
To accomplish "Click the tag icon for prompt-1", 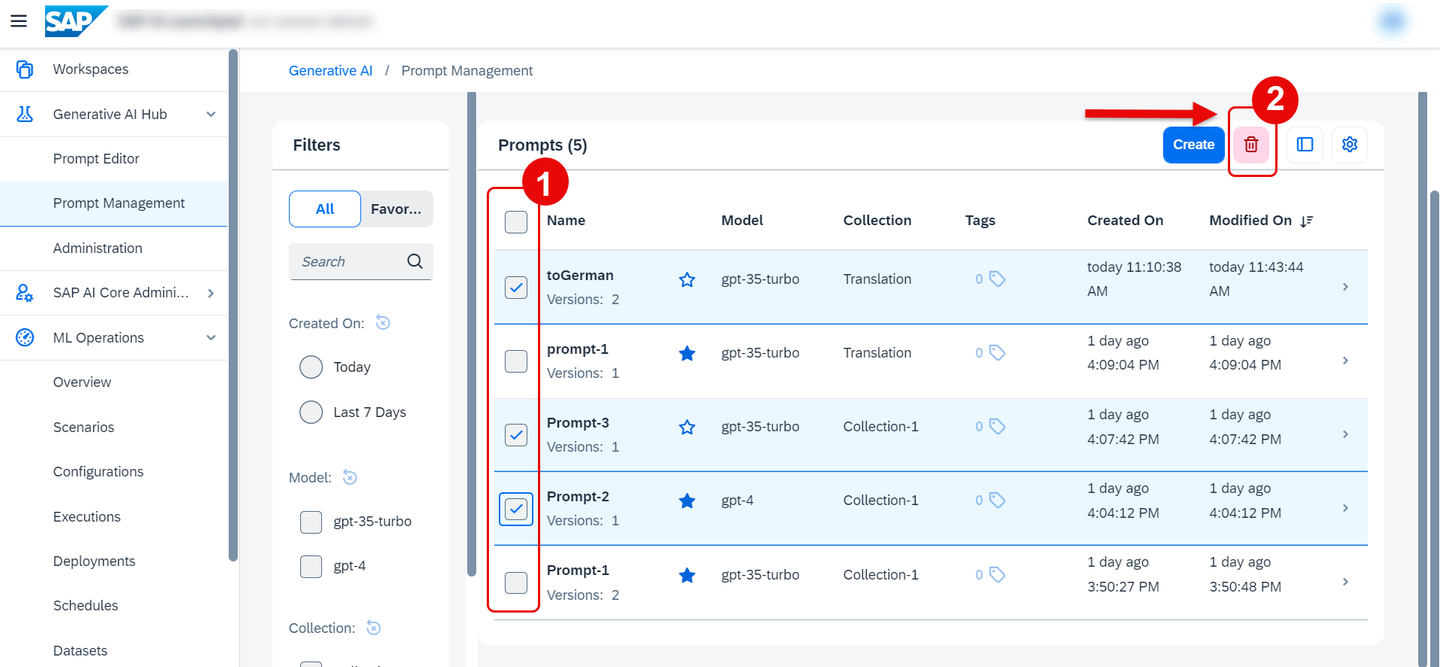I will click(997, 353).
